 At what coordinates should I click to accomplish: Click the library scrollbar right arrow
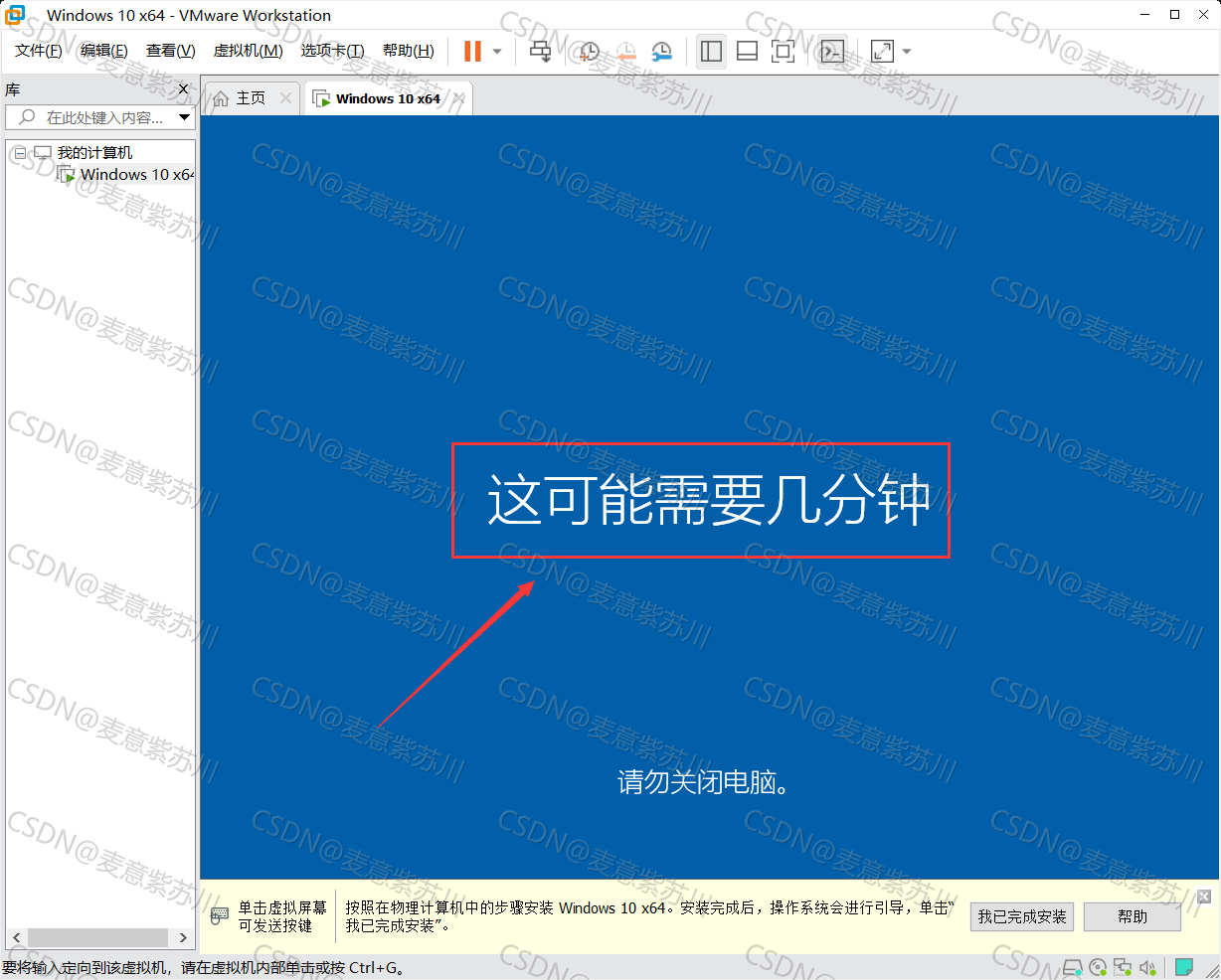(183, 937)
